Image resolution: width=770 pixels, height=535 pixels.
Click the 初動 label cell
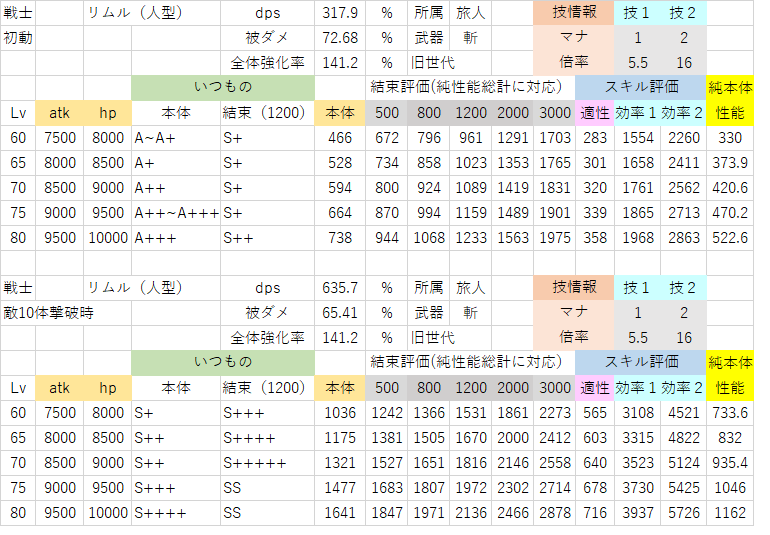18,38
